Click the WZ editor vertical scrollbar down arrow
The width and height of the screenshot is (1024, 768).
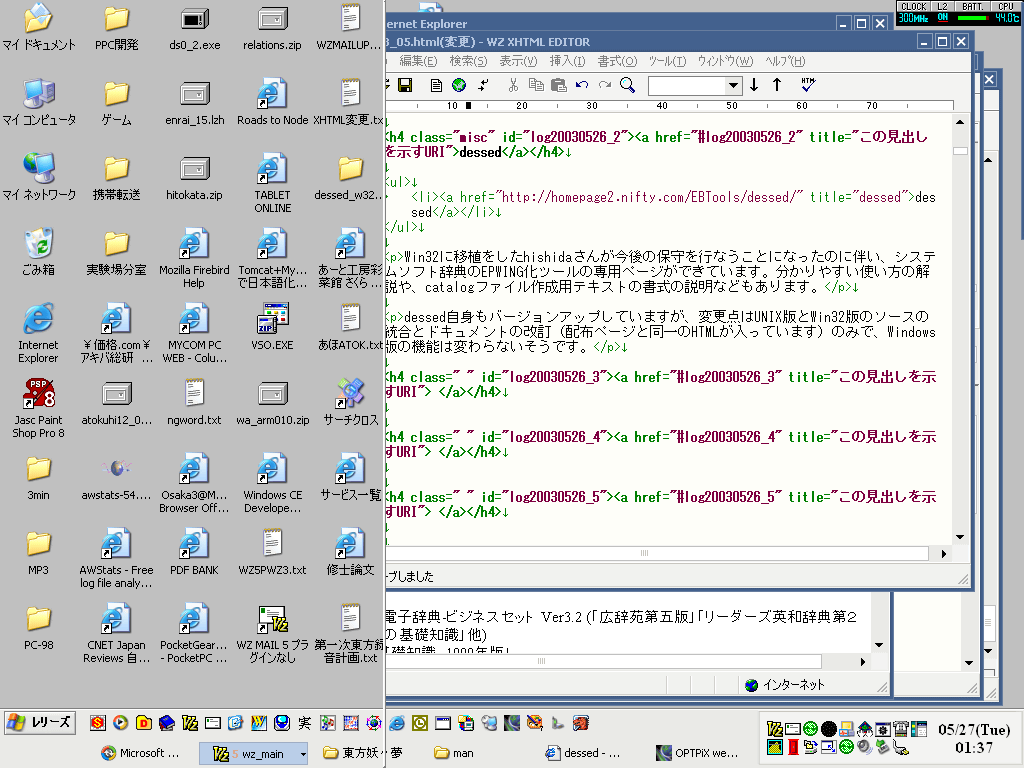[960, 537]
